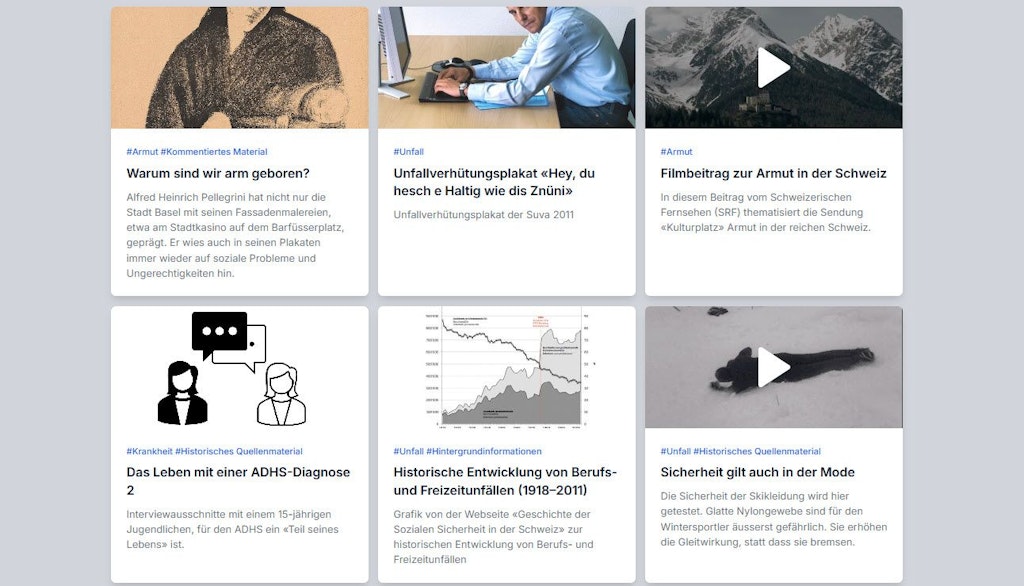Click the Pellegrini poster drawing thumbnail
The width and height of the screenshot is (1024, 586).
(x=240, y=68)
